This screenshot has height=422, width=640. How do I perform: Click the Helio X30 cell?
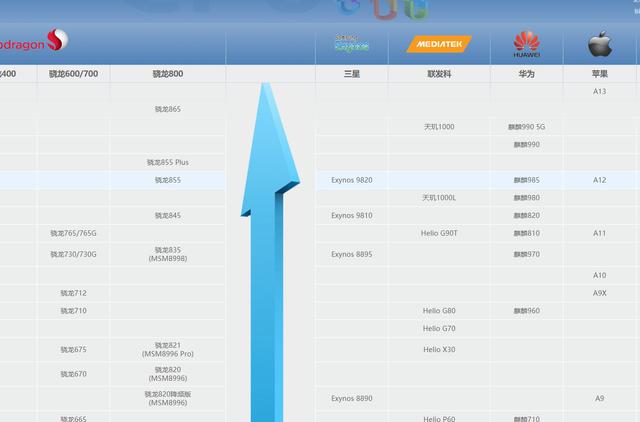tap(439, 350)
